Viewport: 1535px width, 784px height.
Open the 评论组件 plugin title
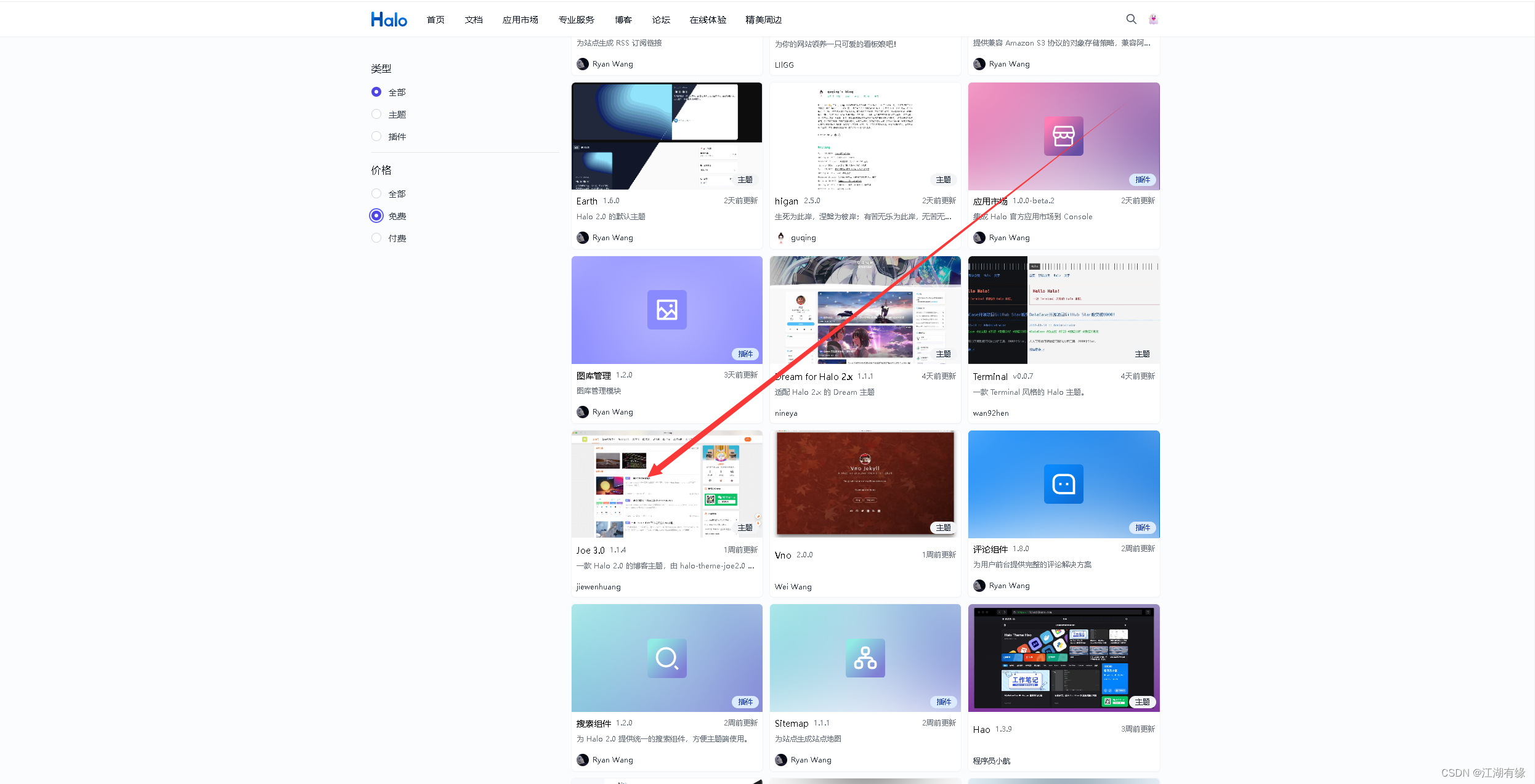[990, 549]
